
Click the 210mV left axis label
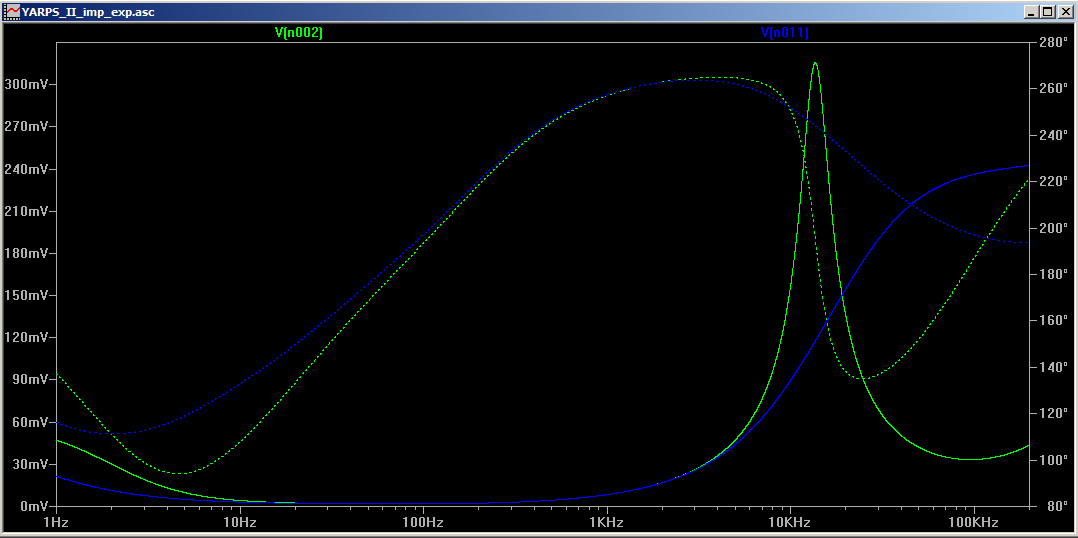[24, 211]
